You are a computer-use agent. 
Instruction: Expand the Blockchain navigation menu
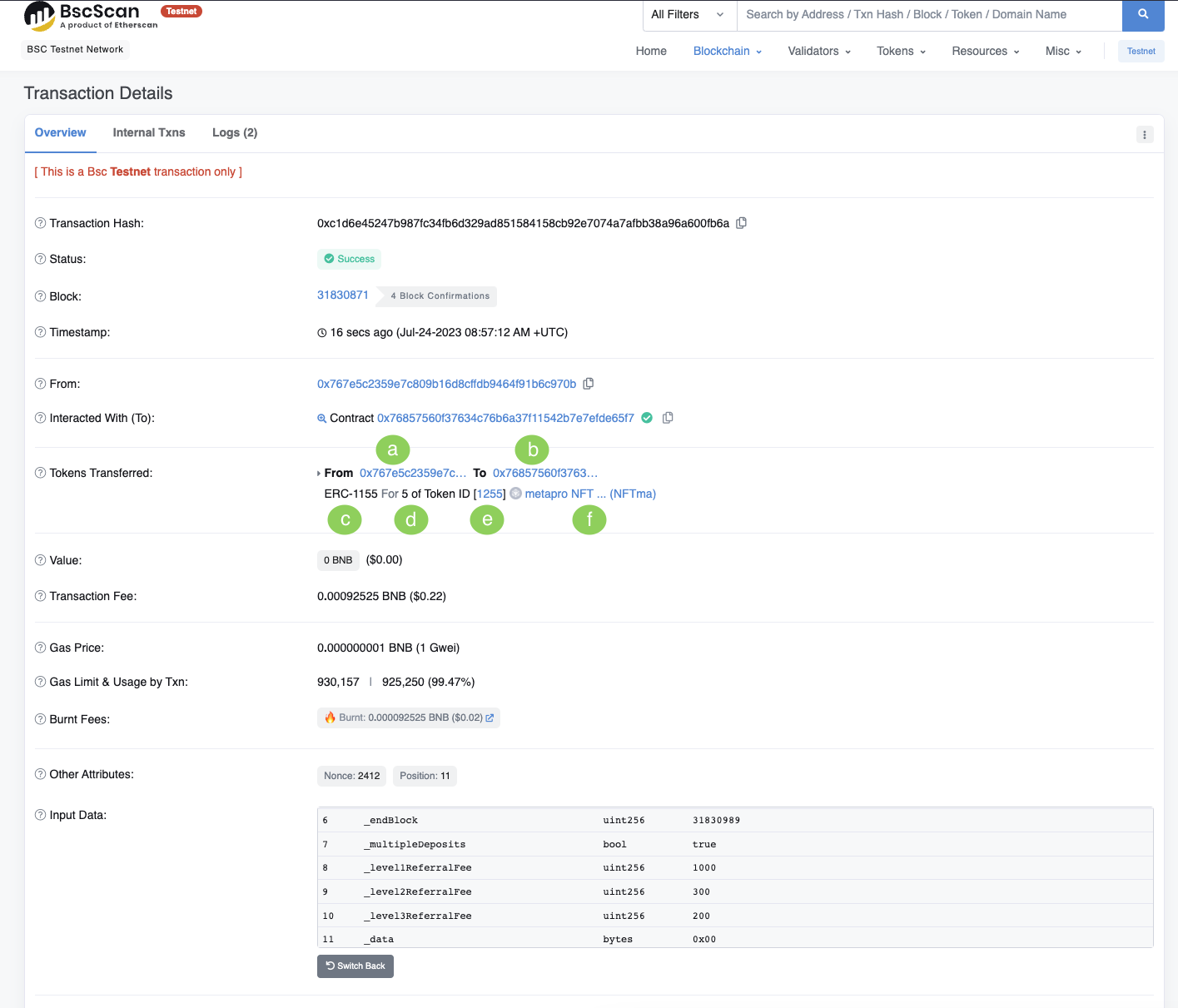(727, 51)
